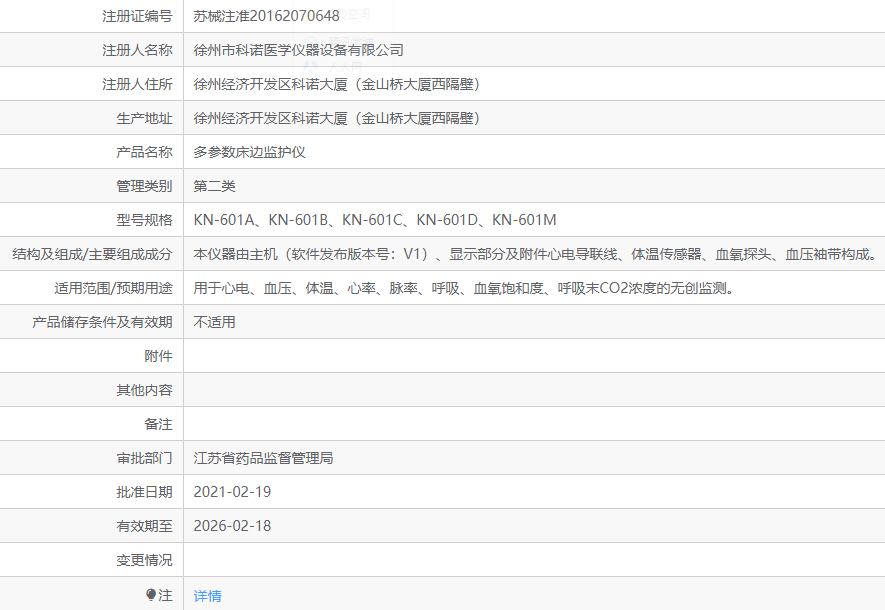Image resolution: width=885 pixels, height=610 pixels.
Task: Click the approval date 2021-02-19
Action: 232,492
